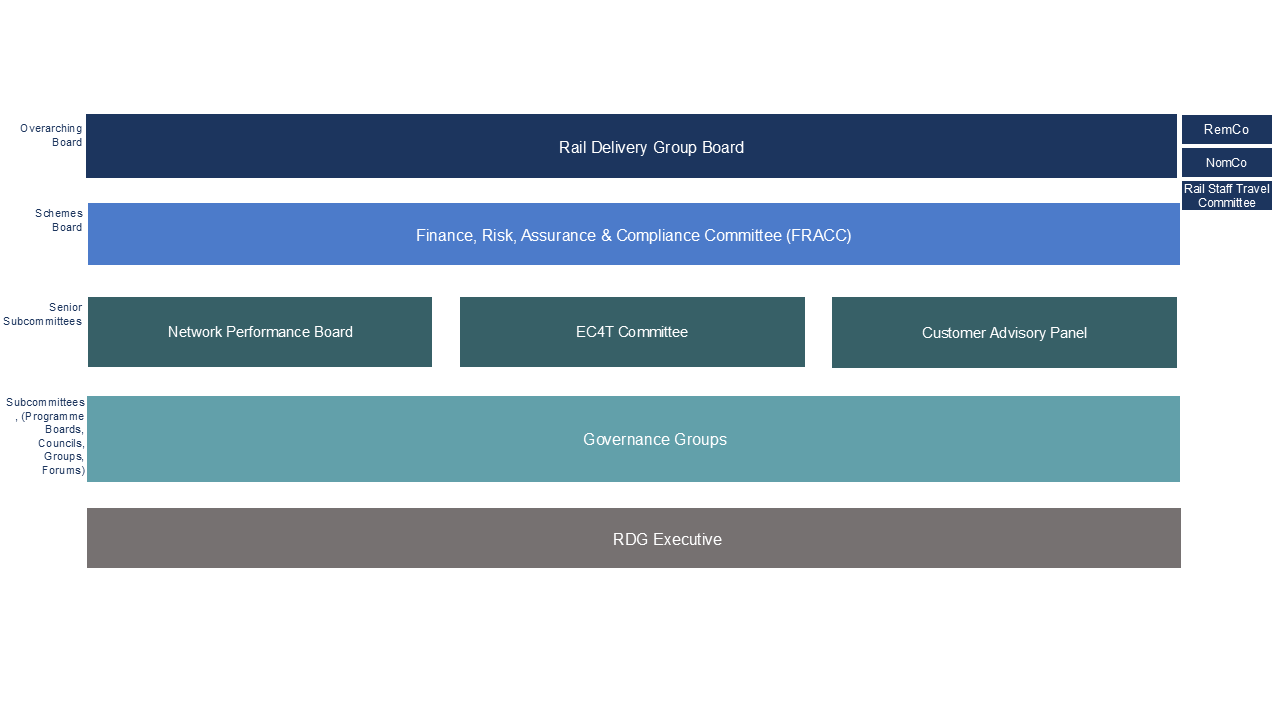
Task: Select the Senior Subcommittees label
Action: point(42,314)
